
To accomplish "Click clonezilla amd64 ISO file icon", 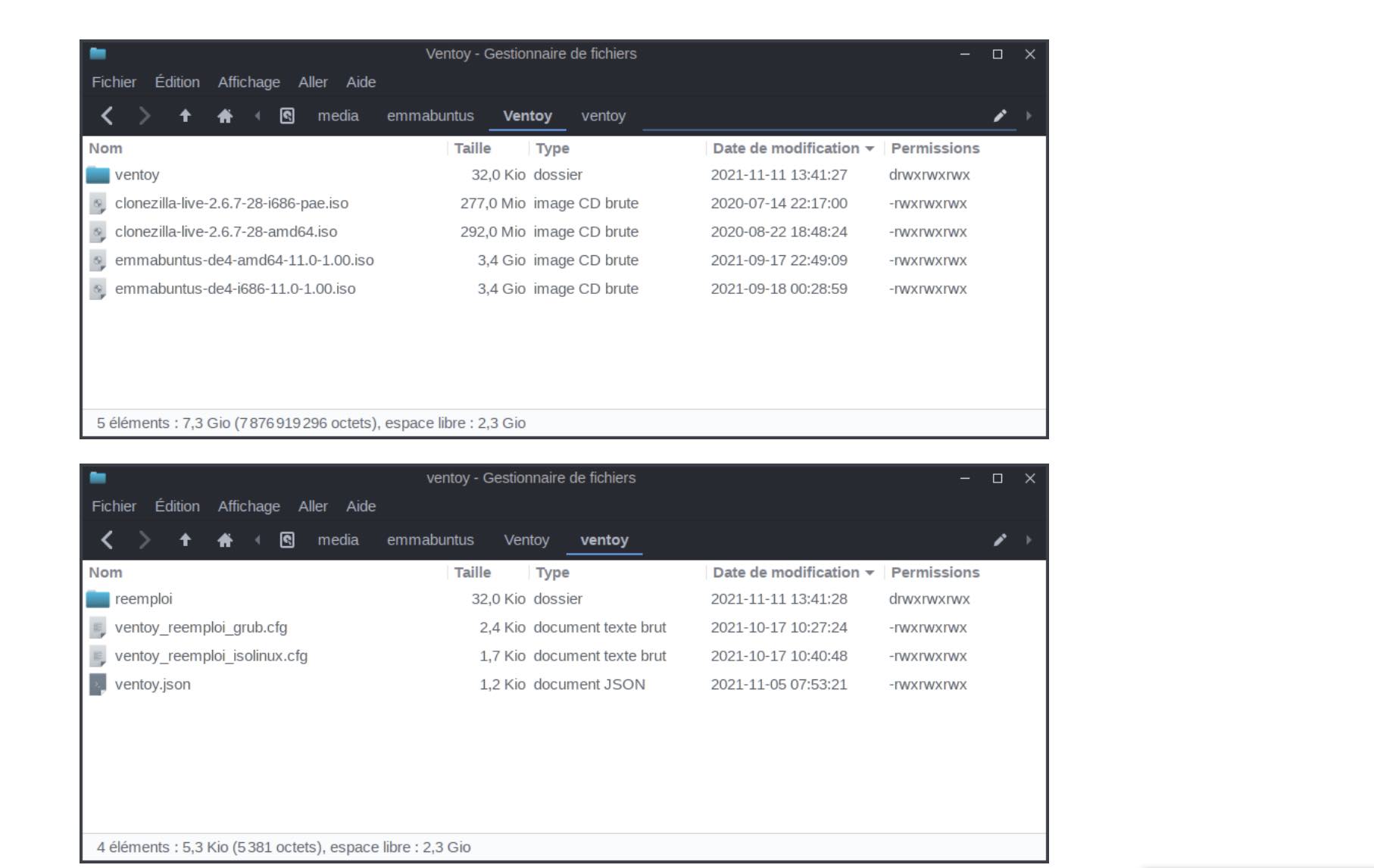I will click(98, 232).
